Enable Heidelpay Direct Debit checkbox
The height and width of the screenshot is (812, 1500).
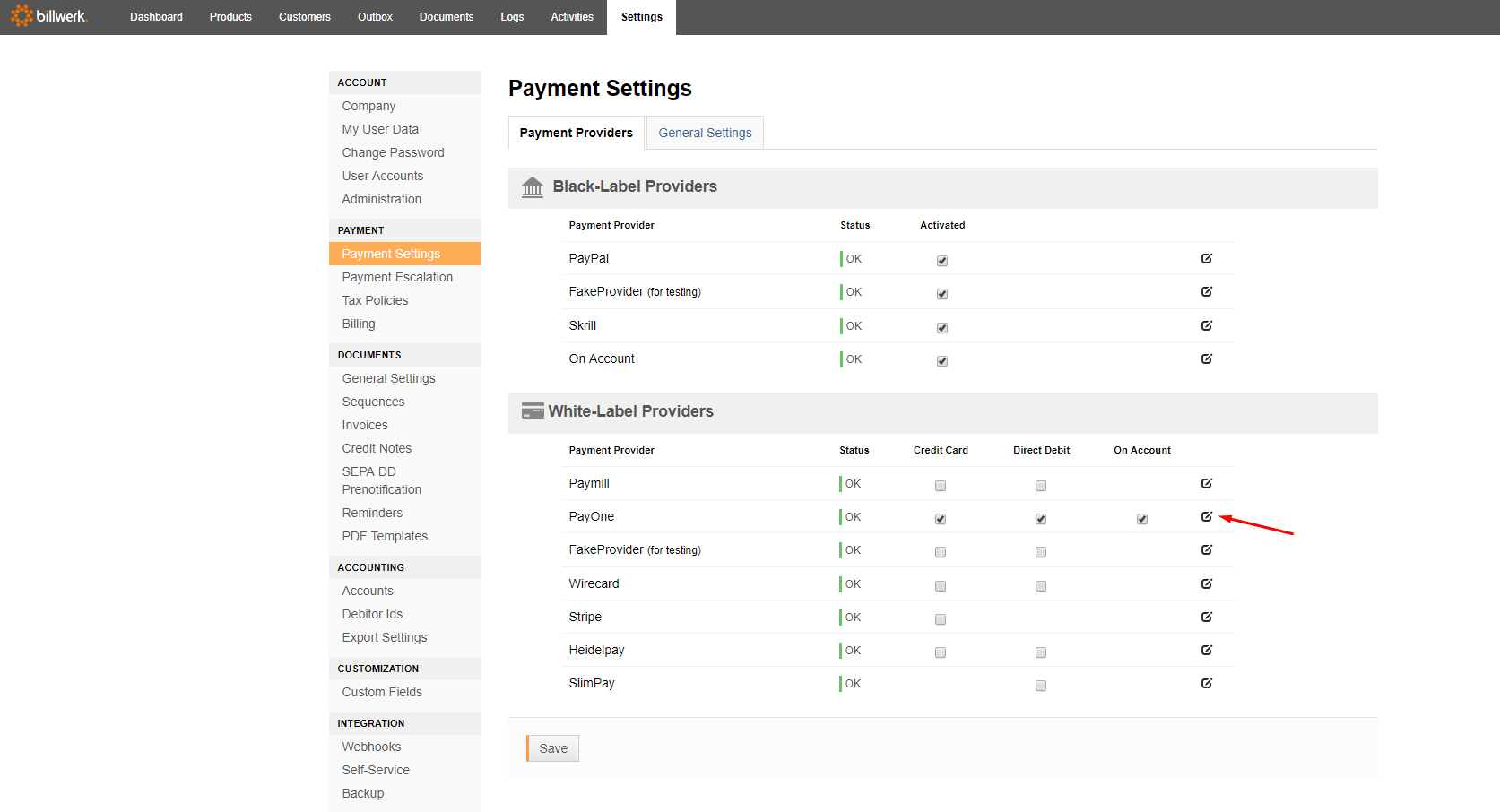click(1041, 652)
